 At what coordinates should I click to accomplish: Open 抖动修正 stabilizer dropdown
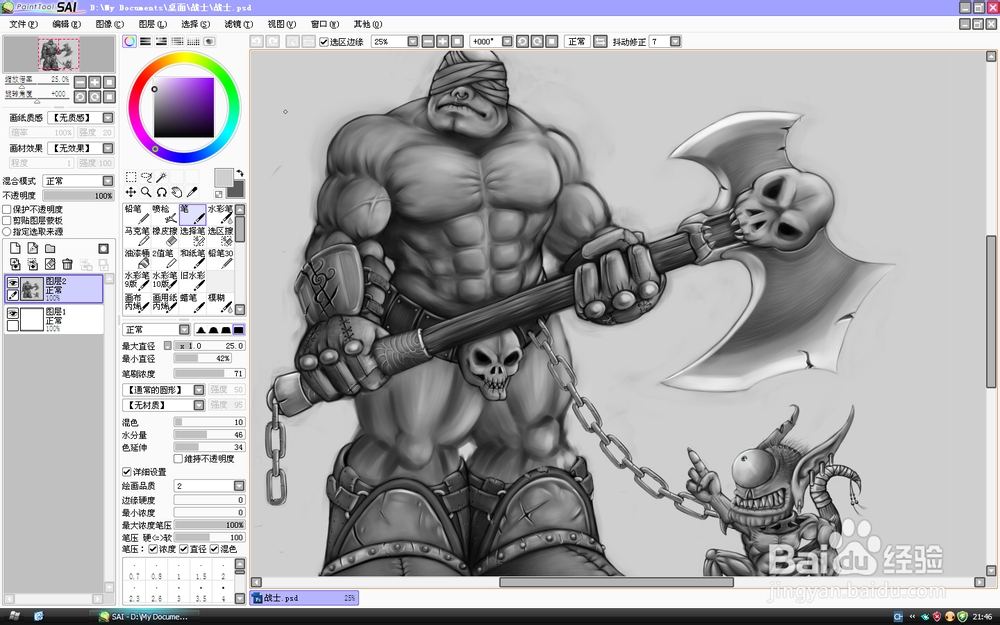pos(675,41)
